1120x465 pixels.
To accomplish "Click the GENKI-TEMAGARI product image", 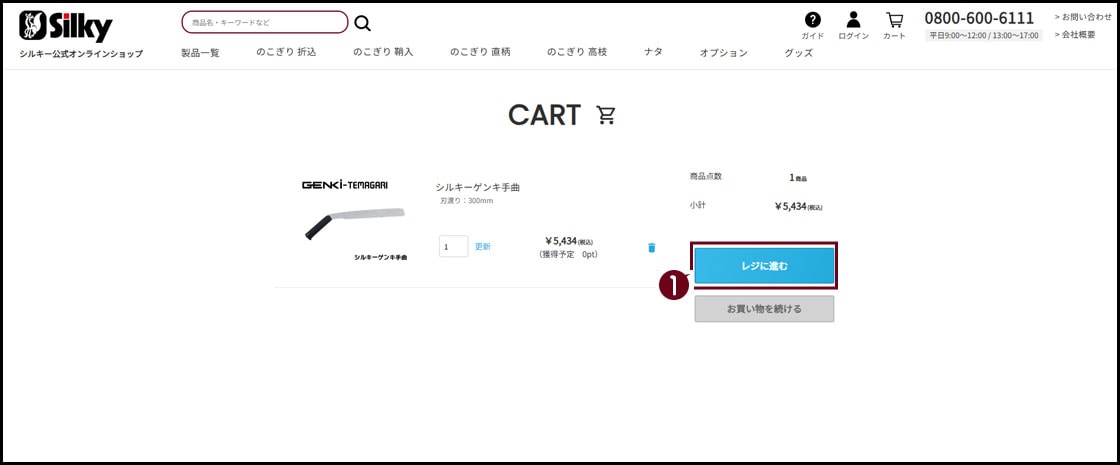I will coord(354,222).
